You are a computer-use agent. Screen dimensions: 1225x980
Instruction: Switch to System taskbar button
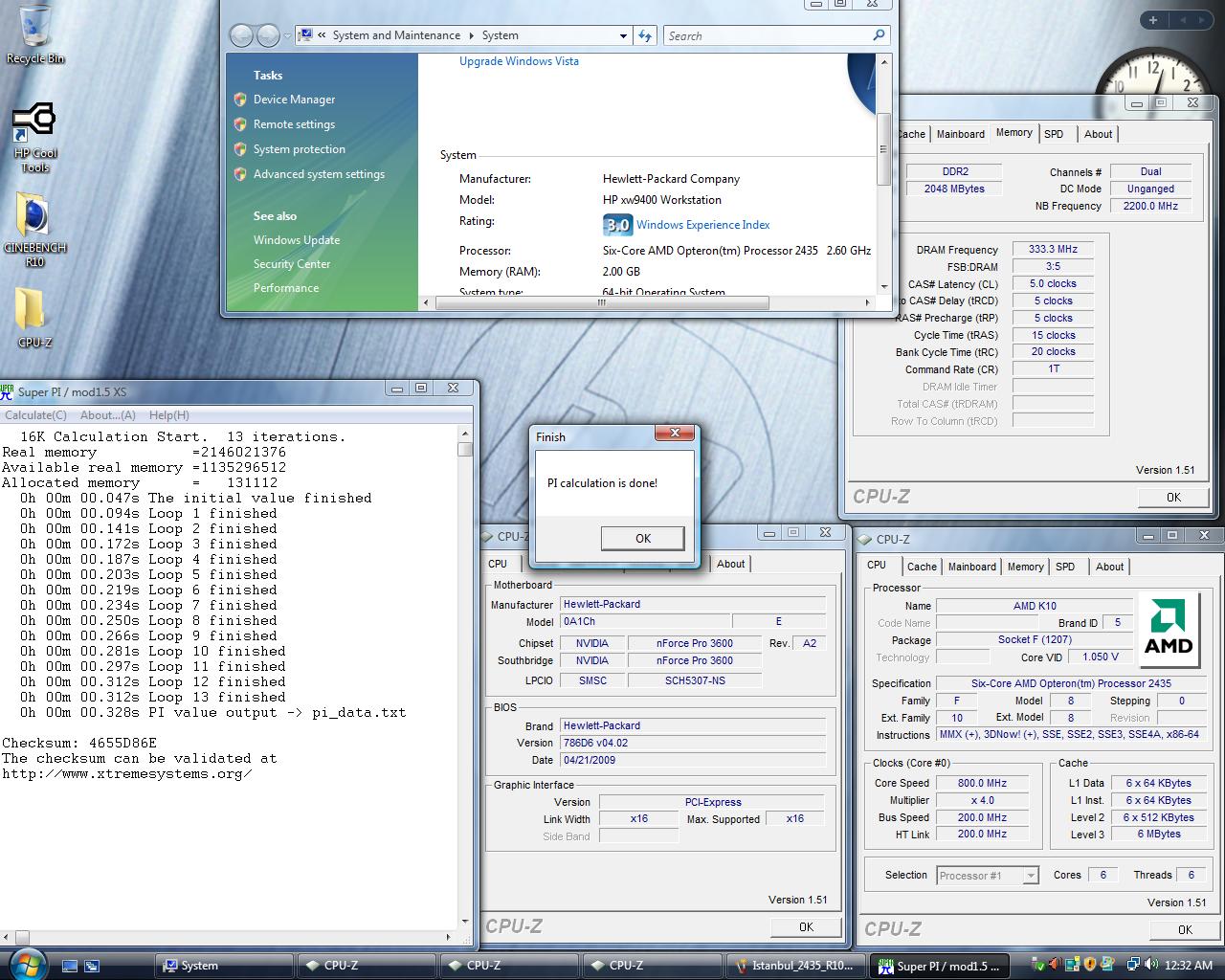[224, 966]
